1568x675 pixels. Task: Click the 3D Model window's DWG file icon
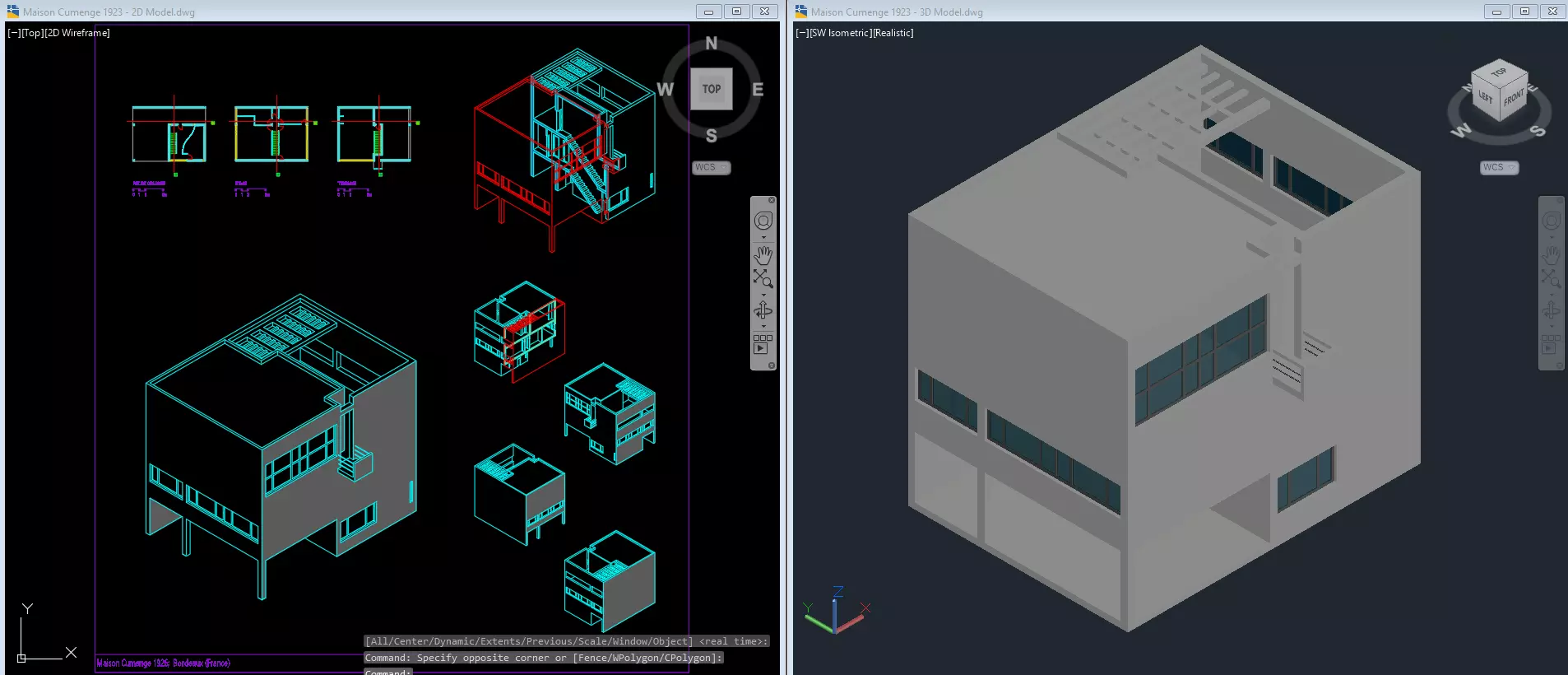[800, 12]
